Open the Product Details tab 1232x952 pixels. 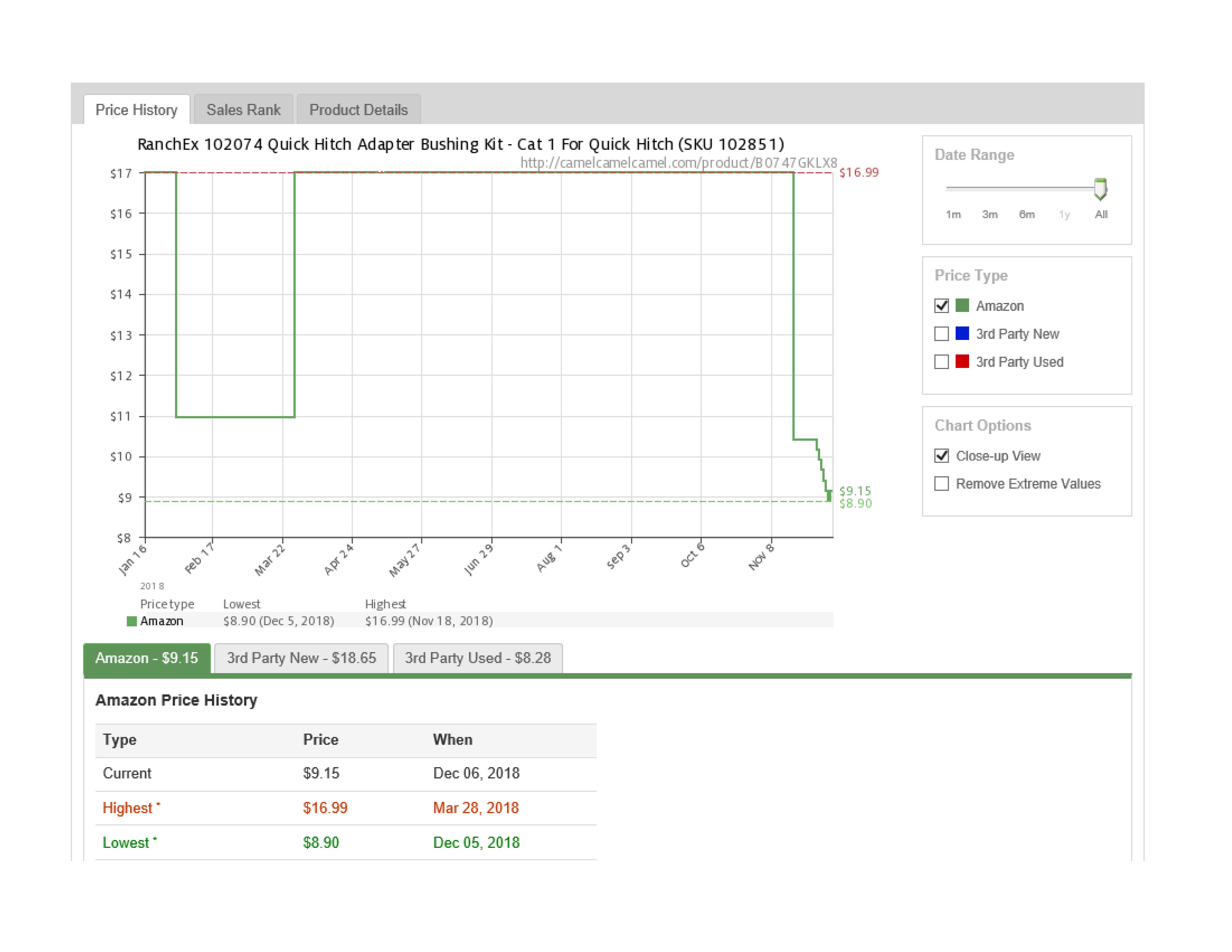point(358,109)
